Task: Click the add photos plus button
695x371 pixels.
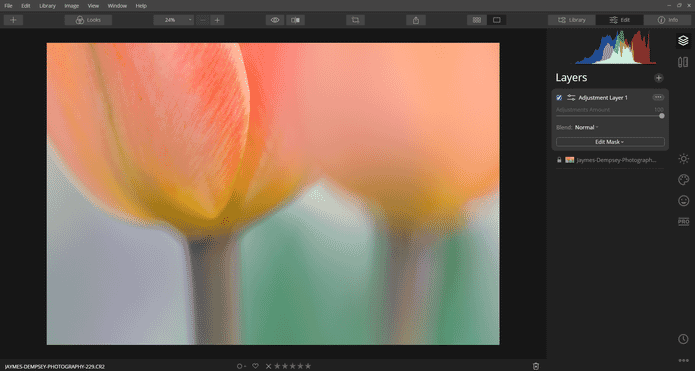Action: (13, 20)
